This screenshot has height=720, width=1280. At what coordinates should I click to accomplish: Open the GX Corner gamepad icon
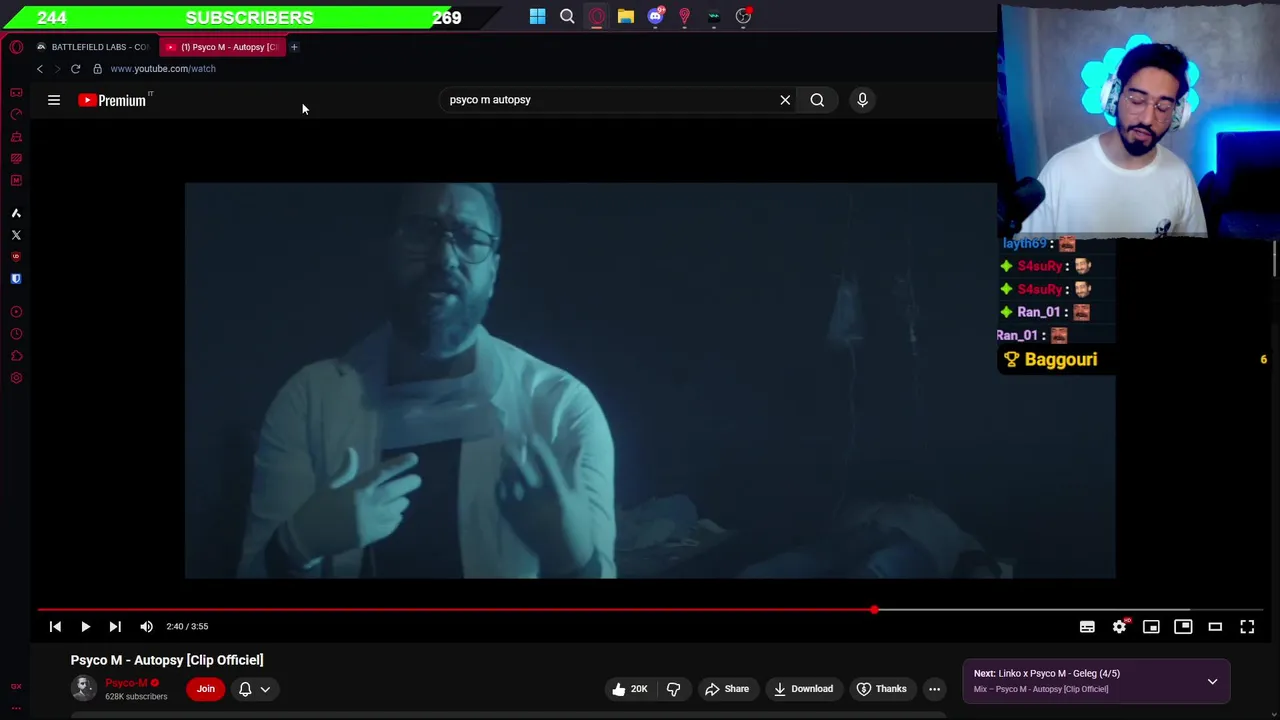coord(16,93)
